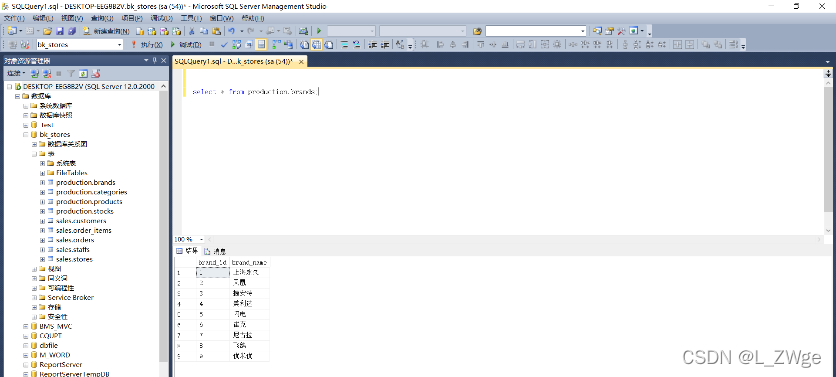Pin the Object Explorer panel

click(x=154, y=60)
